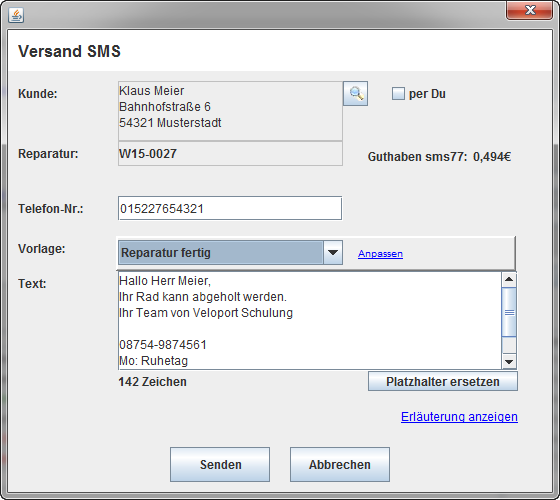This screenshot has width=560, height=500.
Task: Place cursor in Mo: Ruhetag line
Action: pos(154,361)
